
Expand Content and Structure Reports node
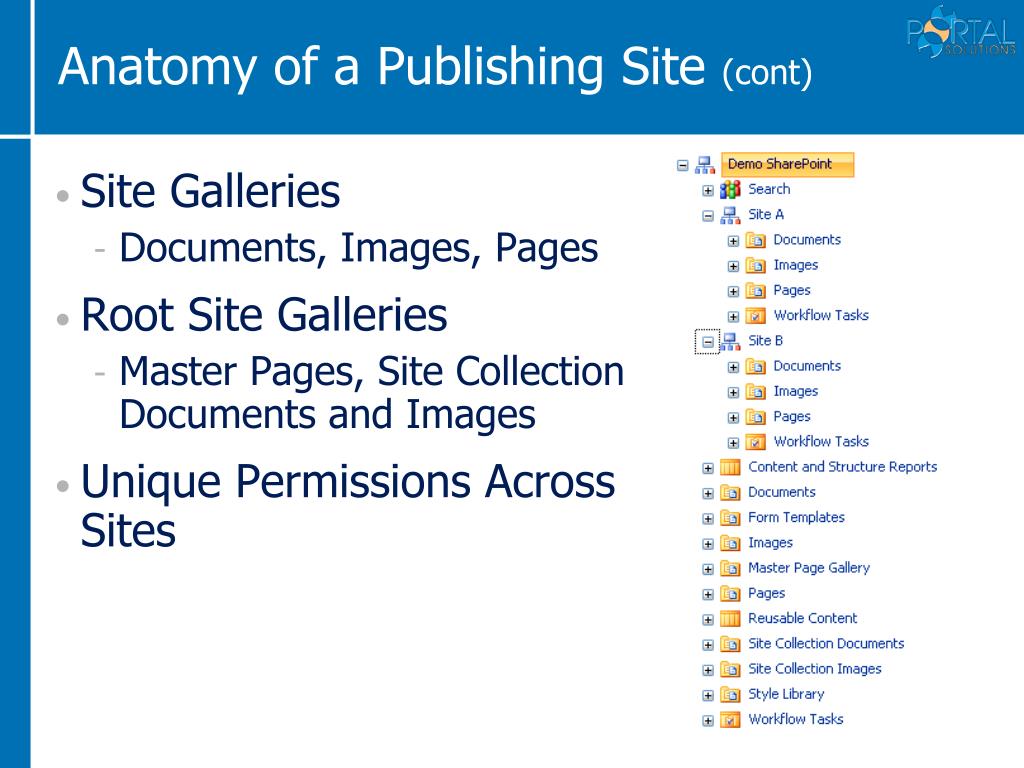[x=708, y=468]
